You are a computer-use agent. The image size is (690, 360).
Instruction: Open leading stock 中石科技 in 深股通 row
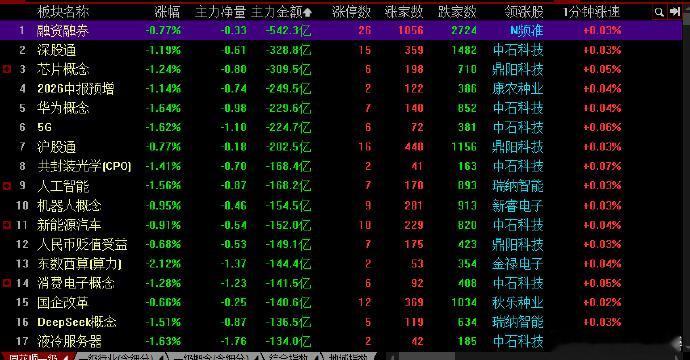[x=518, y=50]
